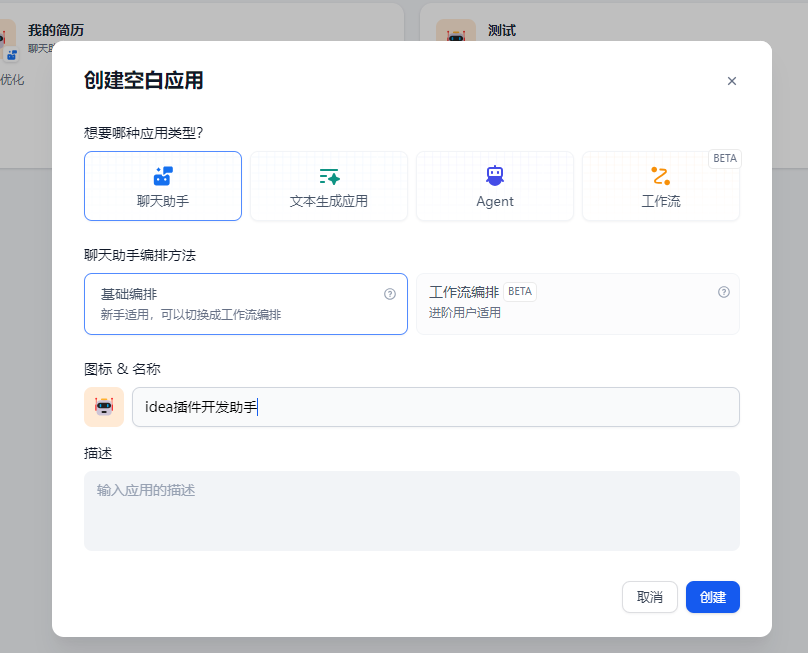This screenshot has height=653, width=808.
Task: Click the 创建 button
Action: tap(713, 597)
